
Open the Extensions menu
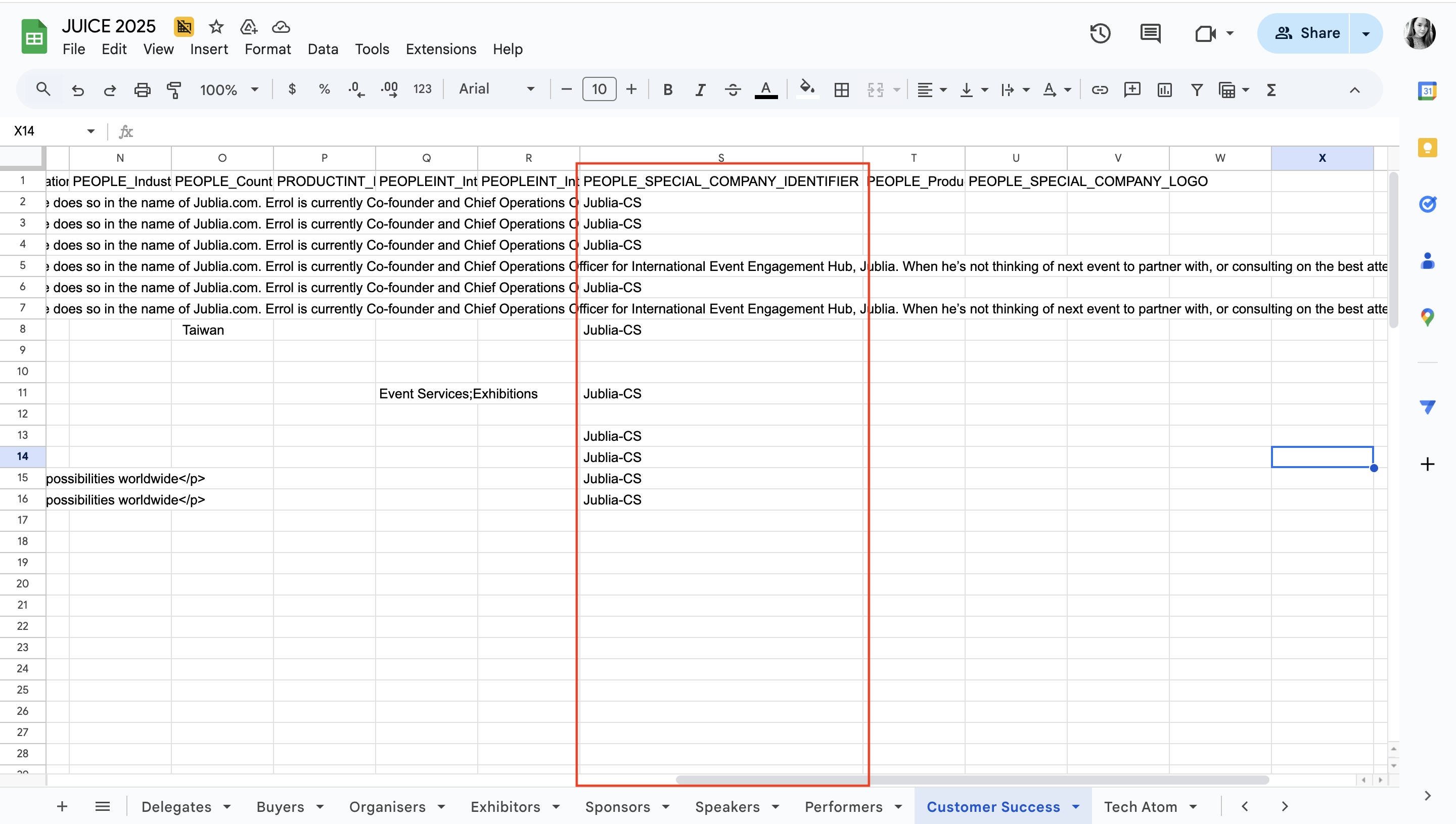(x=441, y=49)
